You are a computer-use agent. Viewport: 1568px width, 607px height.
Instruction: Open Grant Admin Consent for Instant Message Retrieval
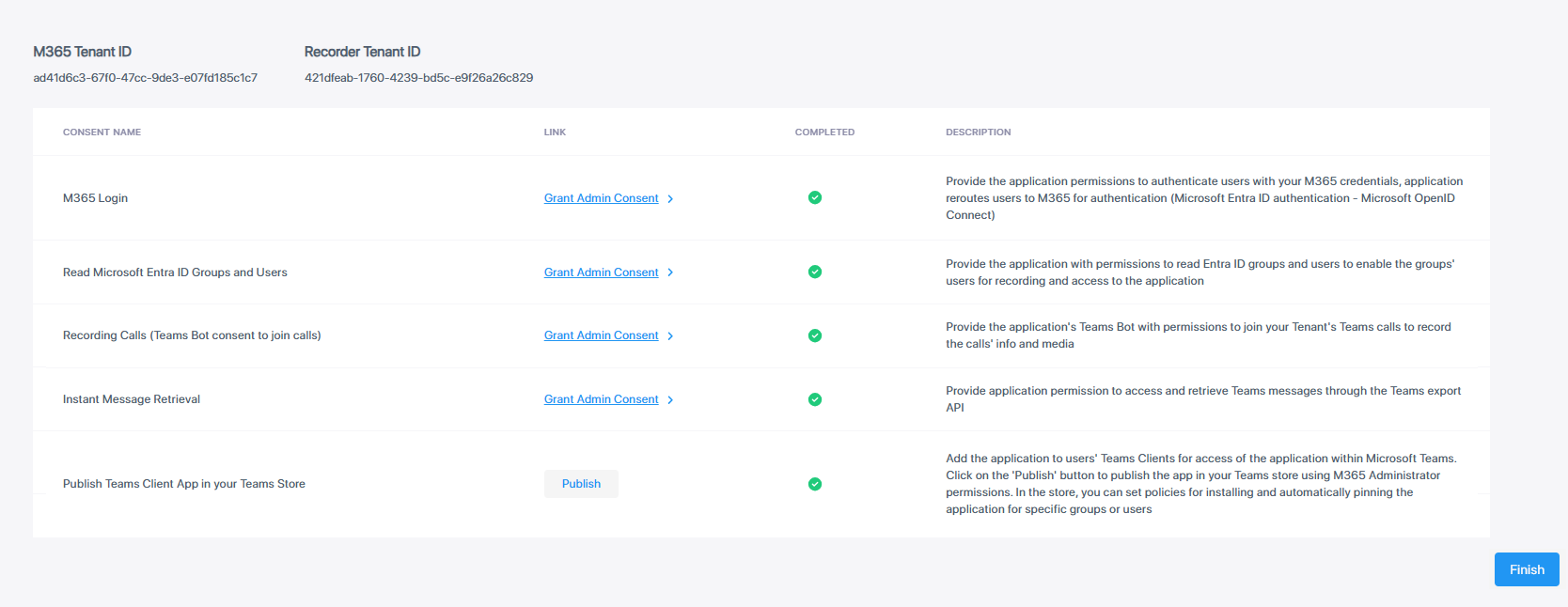click(601, 399)
